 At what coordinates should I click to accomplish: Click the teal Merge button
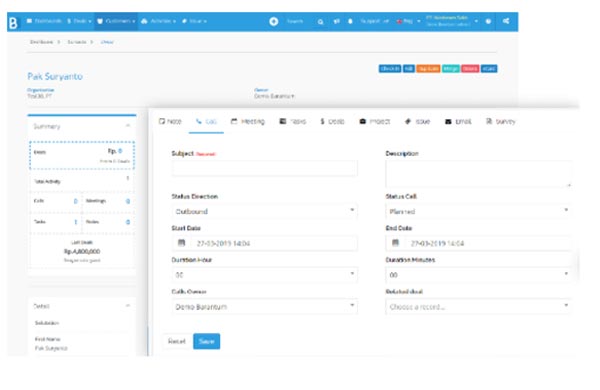pyautogui.click(x=451, y=69)
